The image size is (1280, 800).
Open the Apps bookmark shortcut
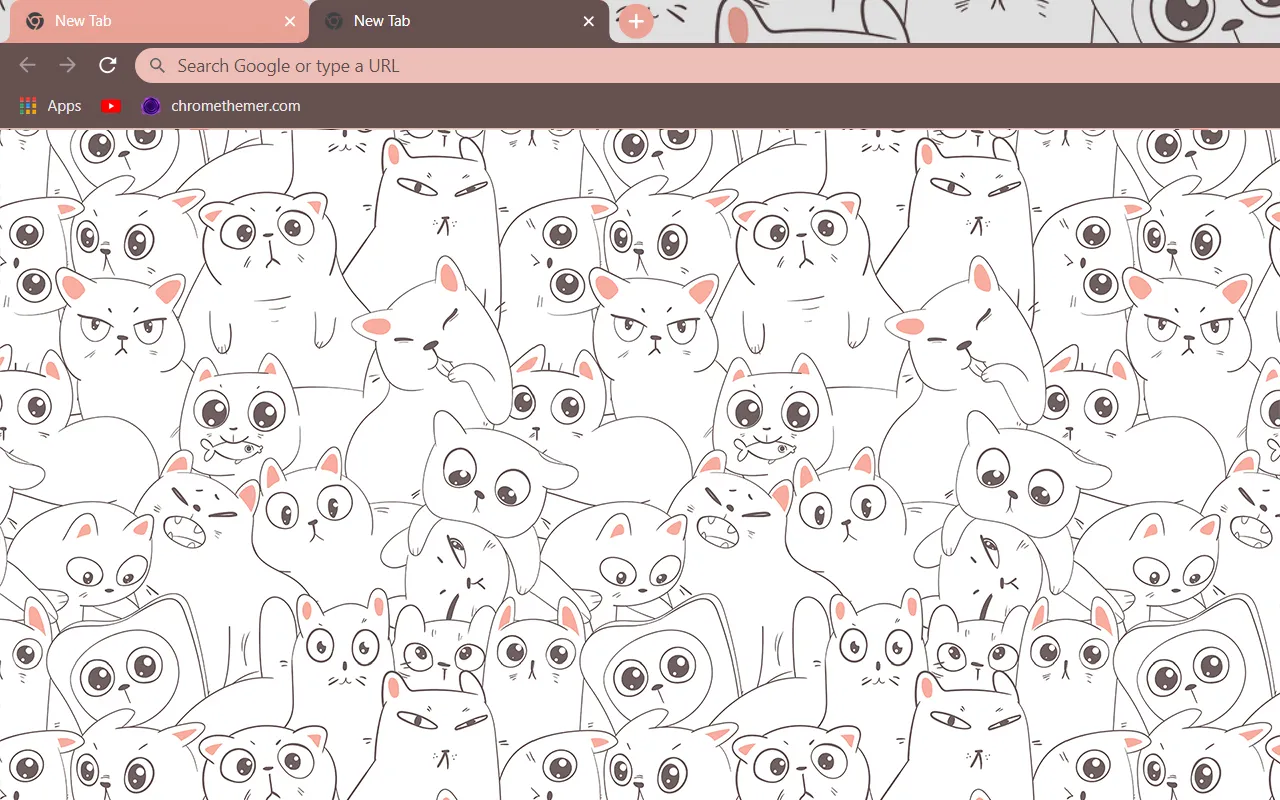[50, 106]
